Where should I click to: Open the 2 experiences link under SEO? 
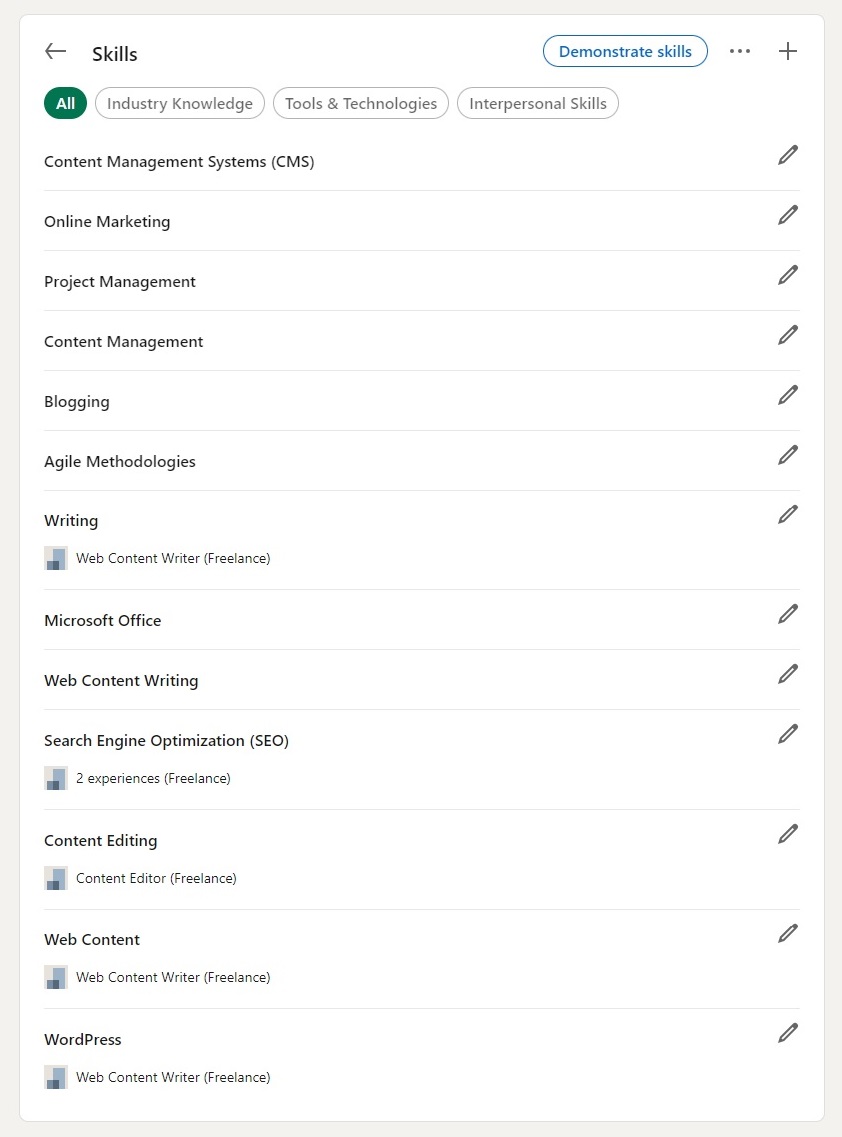point(153,779)
